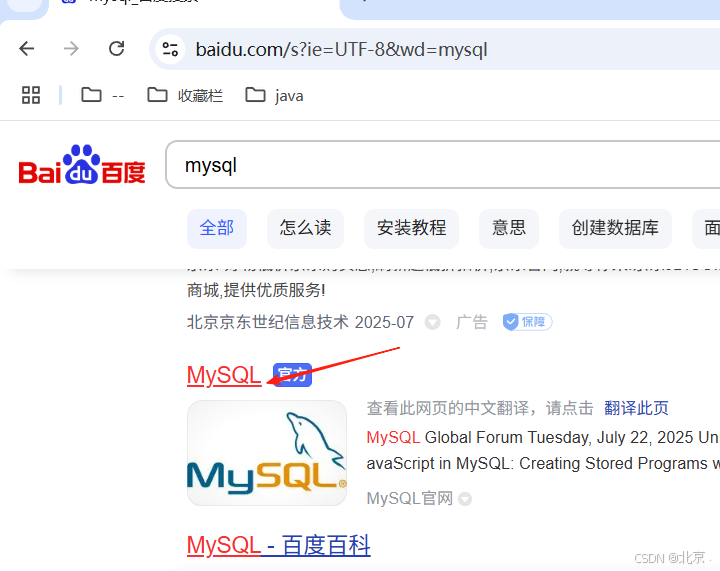Select the 安装教程 suggestion tab
Screen dimensions: 720x571
coord(411,228)
